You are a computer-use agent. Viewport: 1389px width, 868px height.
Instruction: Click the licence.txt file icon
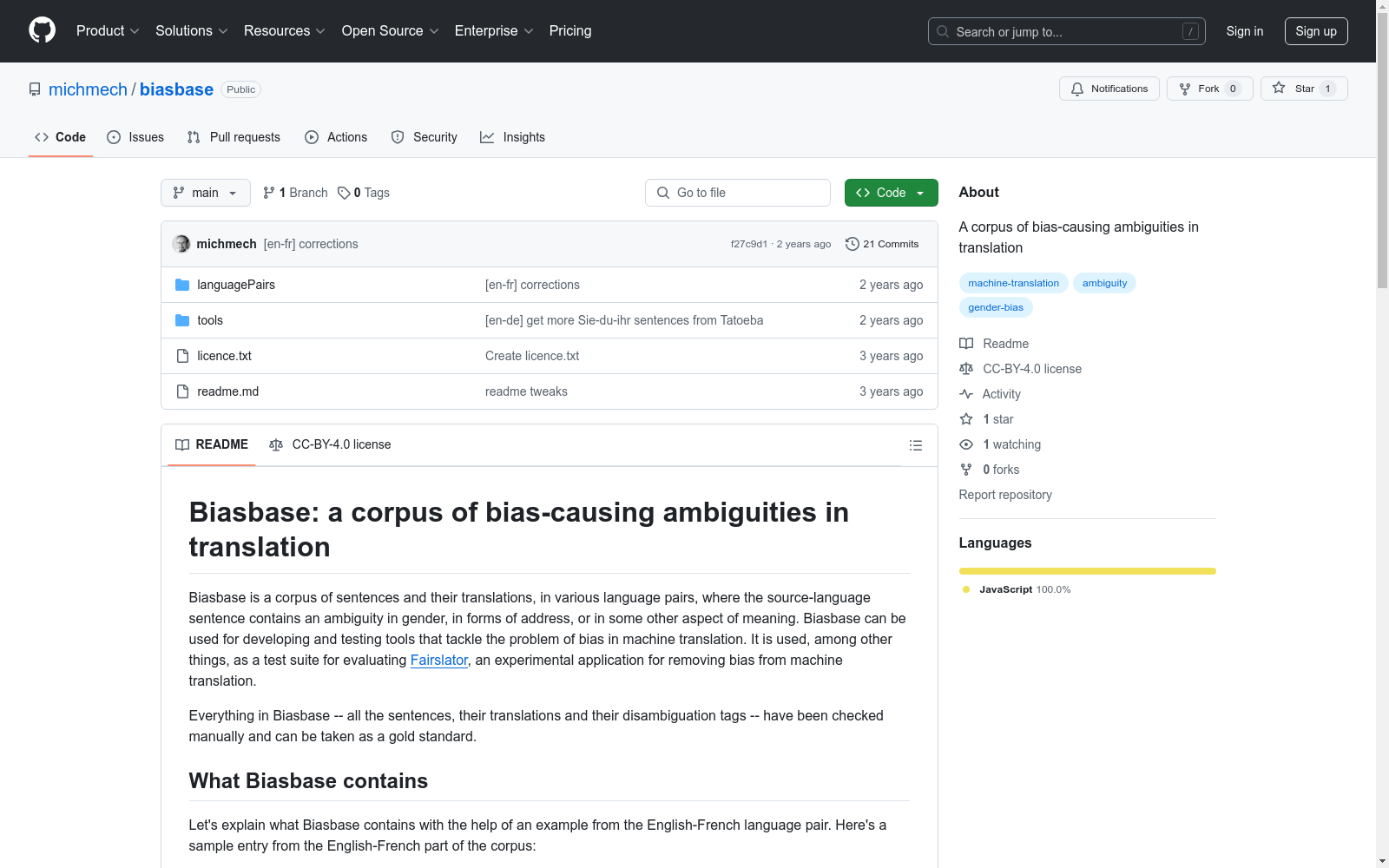[x=182, y=356]
